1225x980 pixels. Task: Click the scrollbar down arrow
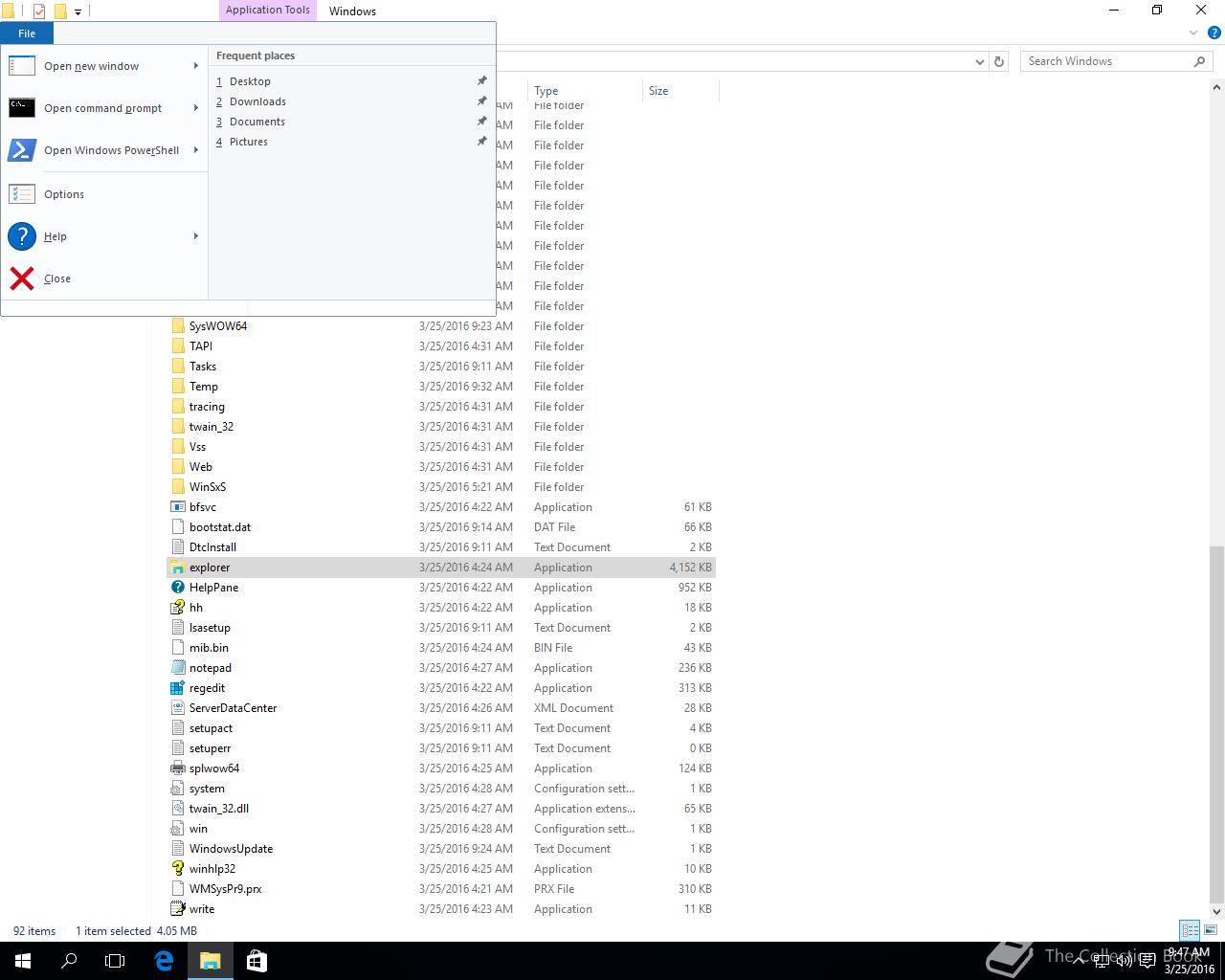coord(1216,912)
